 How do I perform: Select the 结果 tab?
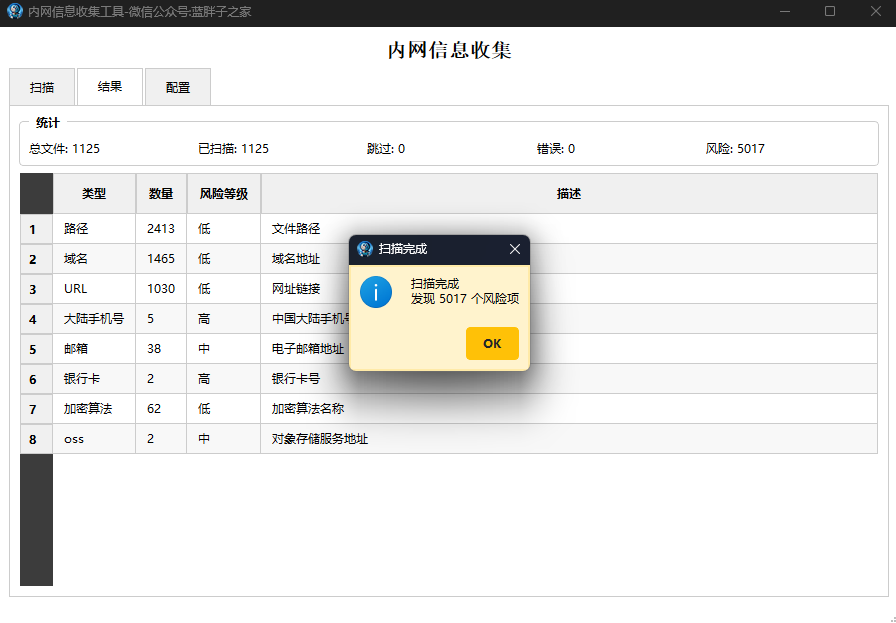click(110, 86)
